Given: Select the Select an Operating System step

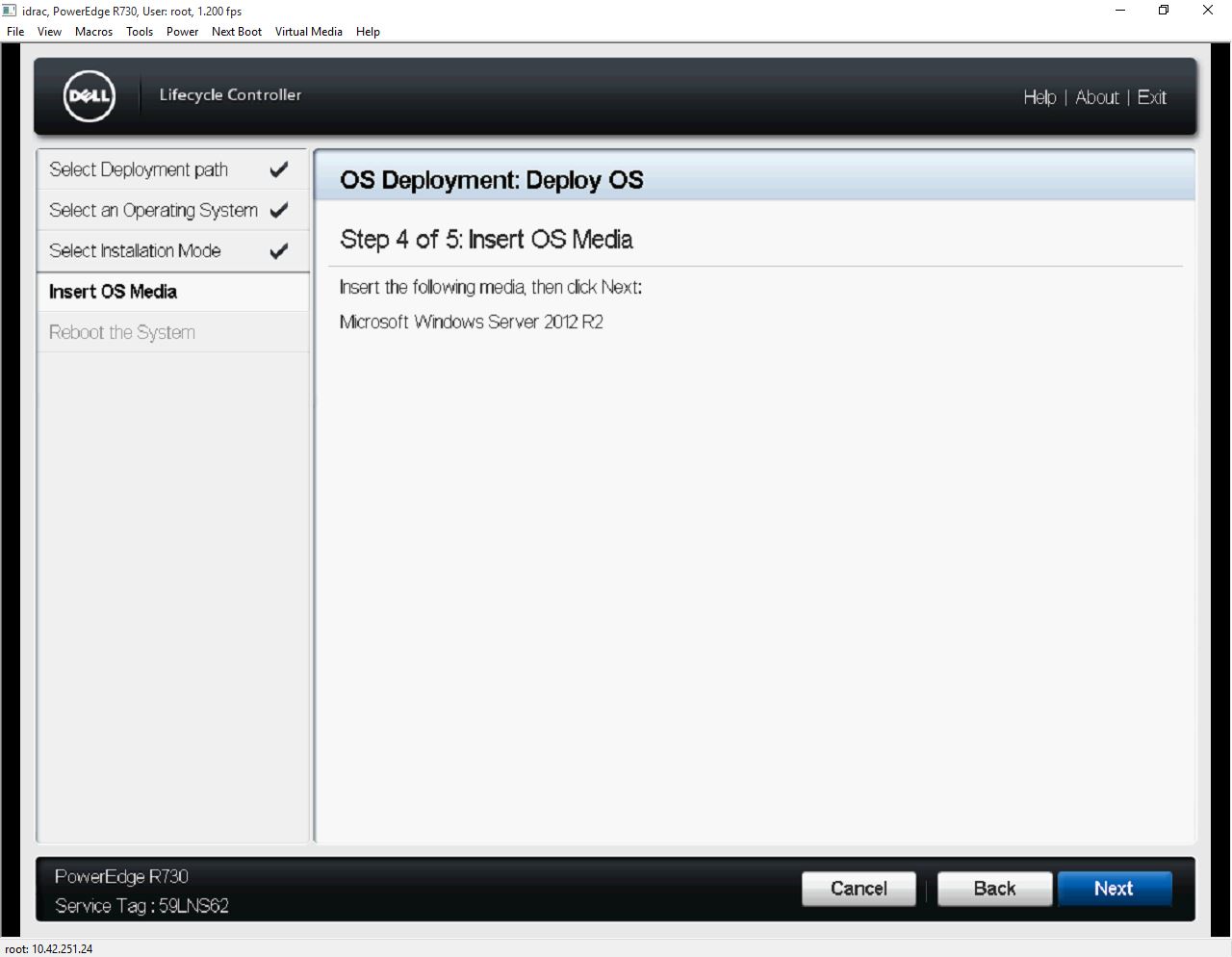Looking at the screenshot, I should pos(173,210).
